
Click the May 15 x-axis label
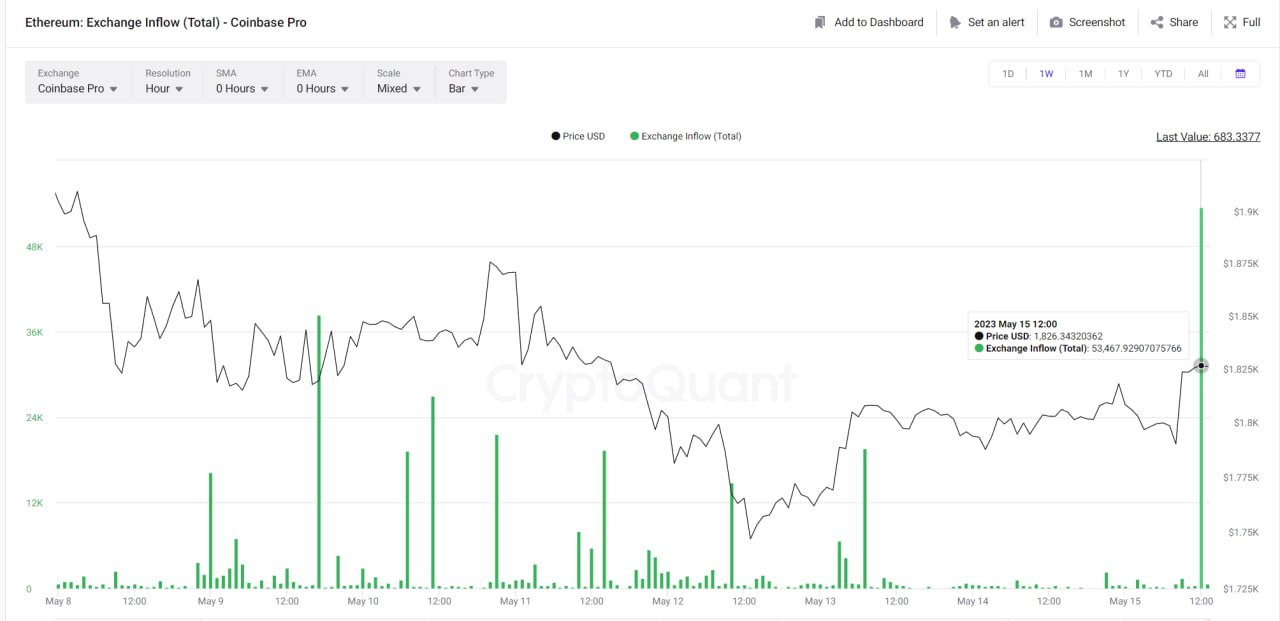[x=1125, y=601]
